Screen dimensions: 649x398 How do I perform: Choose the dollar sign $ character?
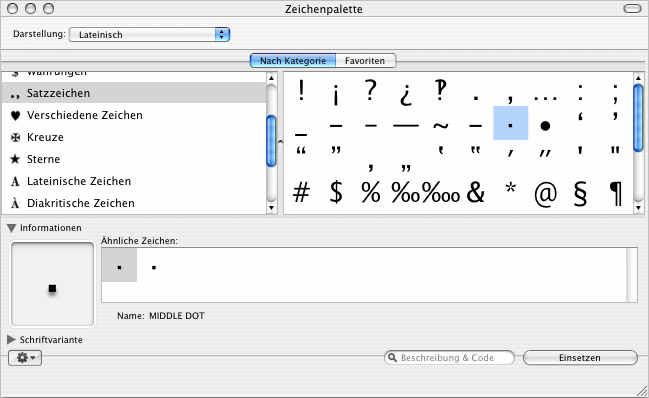336,192
